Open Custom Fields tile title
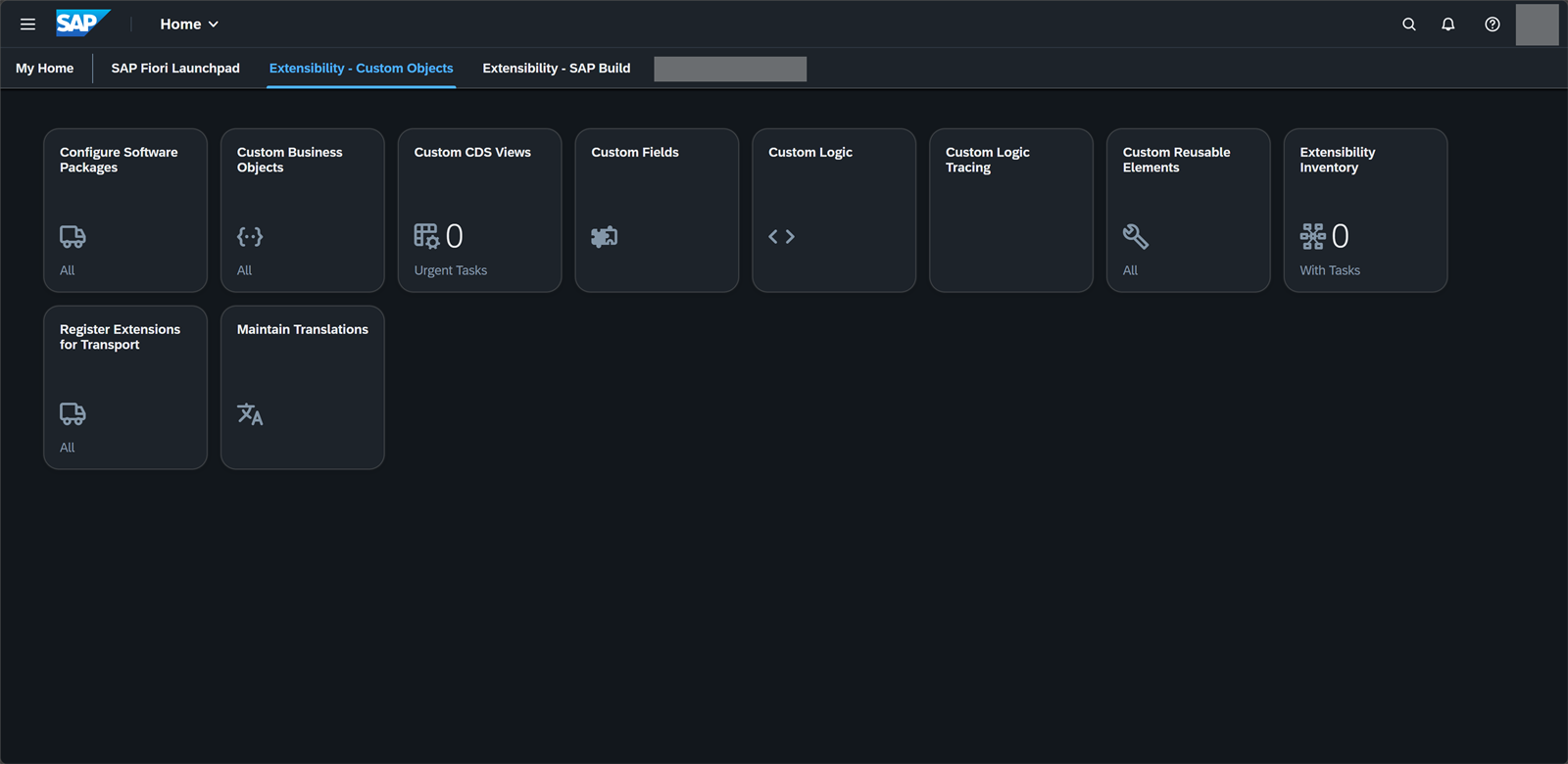This screenshot has width=1568, height=764. (635, 152)
